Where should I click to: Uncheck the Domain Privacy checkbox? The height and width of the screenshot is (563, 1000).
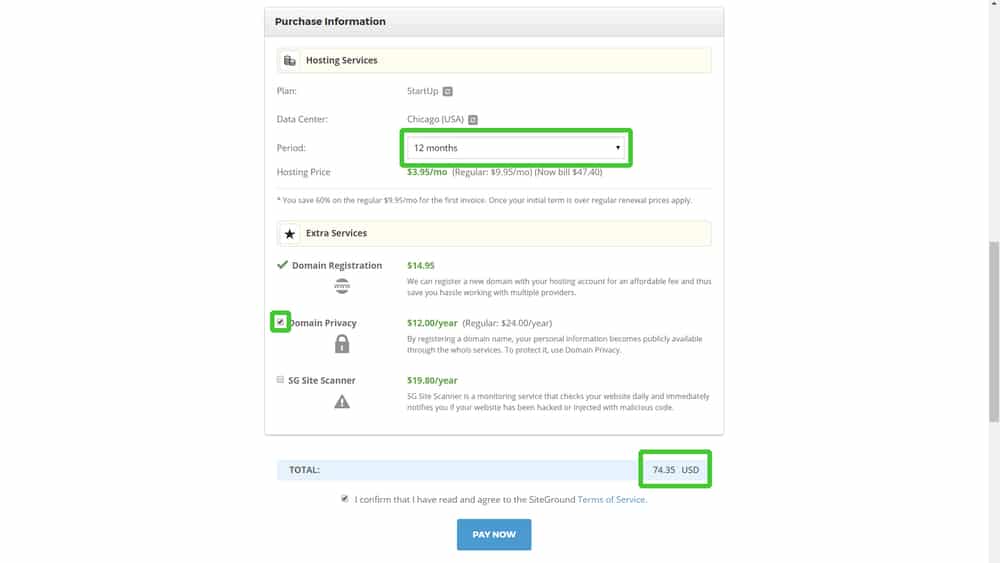(280, 322)
